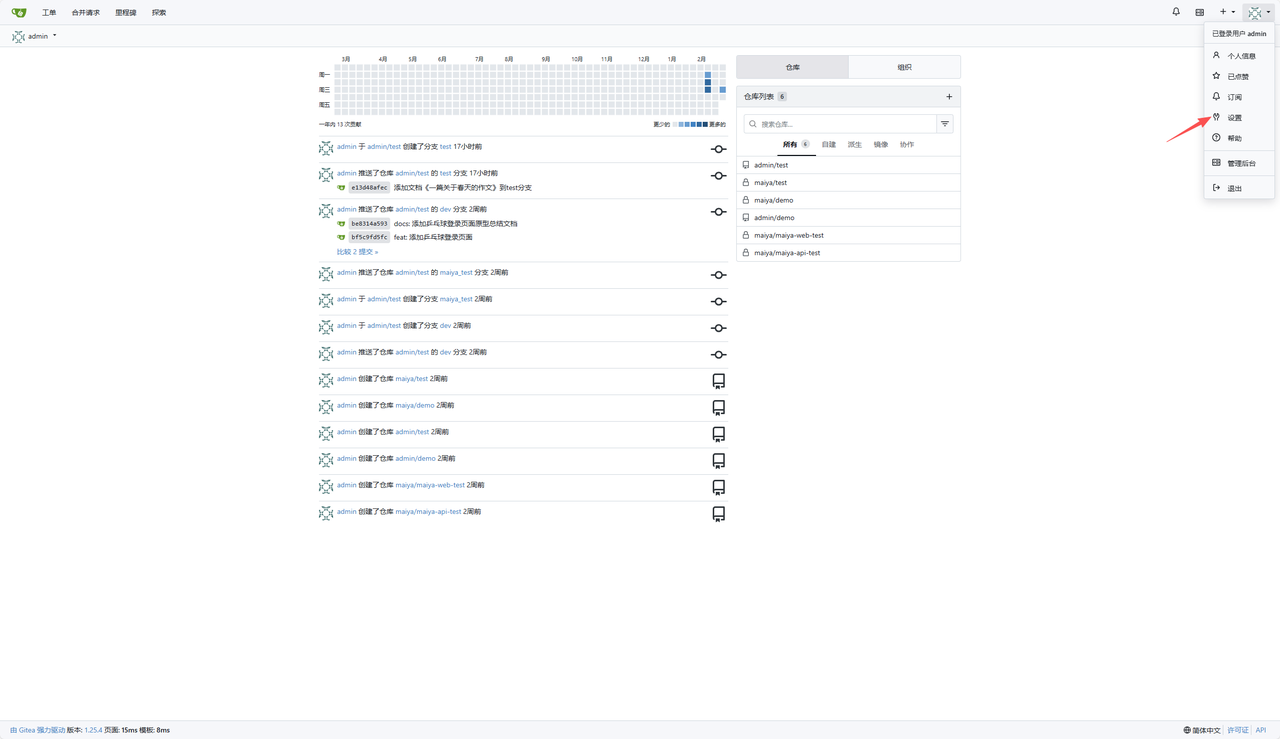Click the lock icon beside maiya/maiya-api-test
This screenshot has height=739, width=1280.
pos(746,253)
